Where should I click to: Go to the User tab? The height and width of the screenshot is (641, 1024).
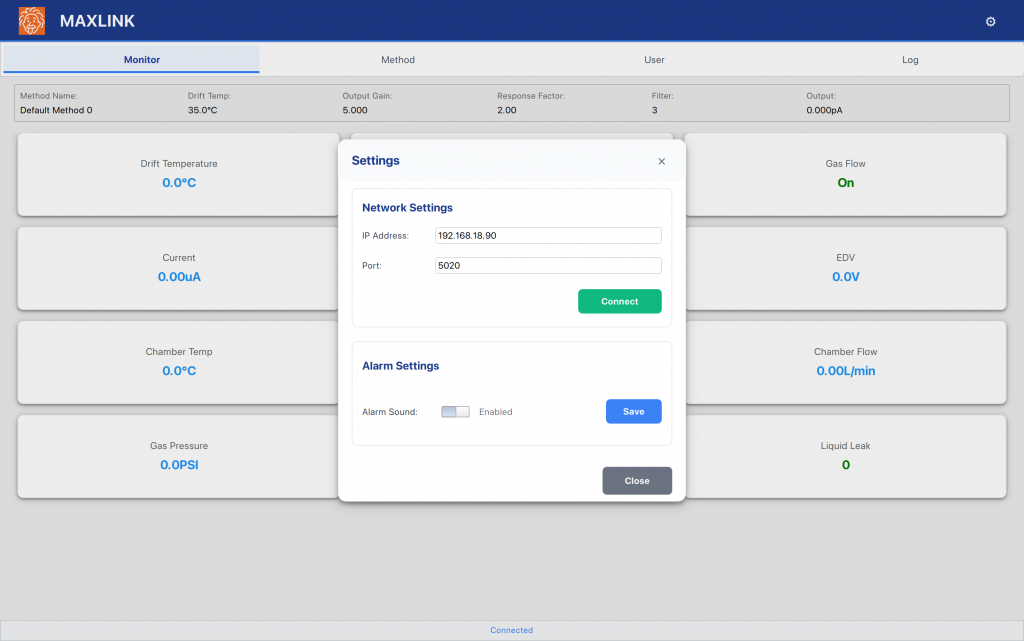click(654, 60)
